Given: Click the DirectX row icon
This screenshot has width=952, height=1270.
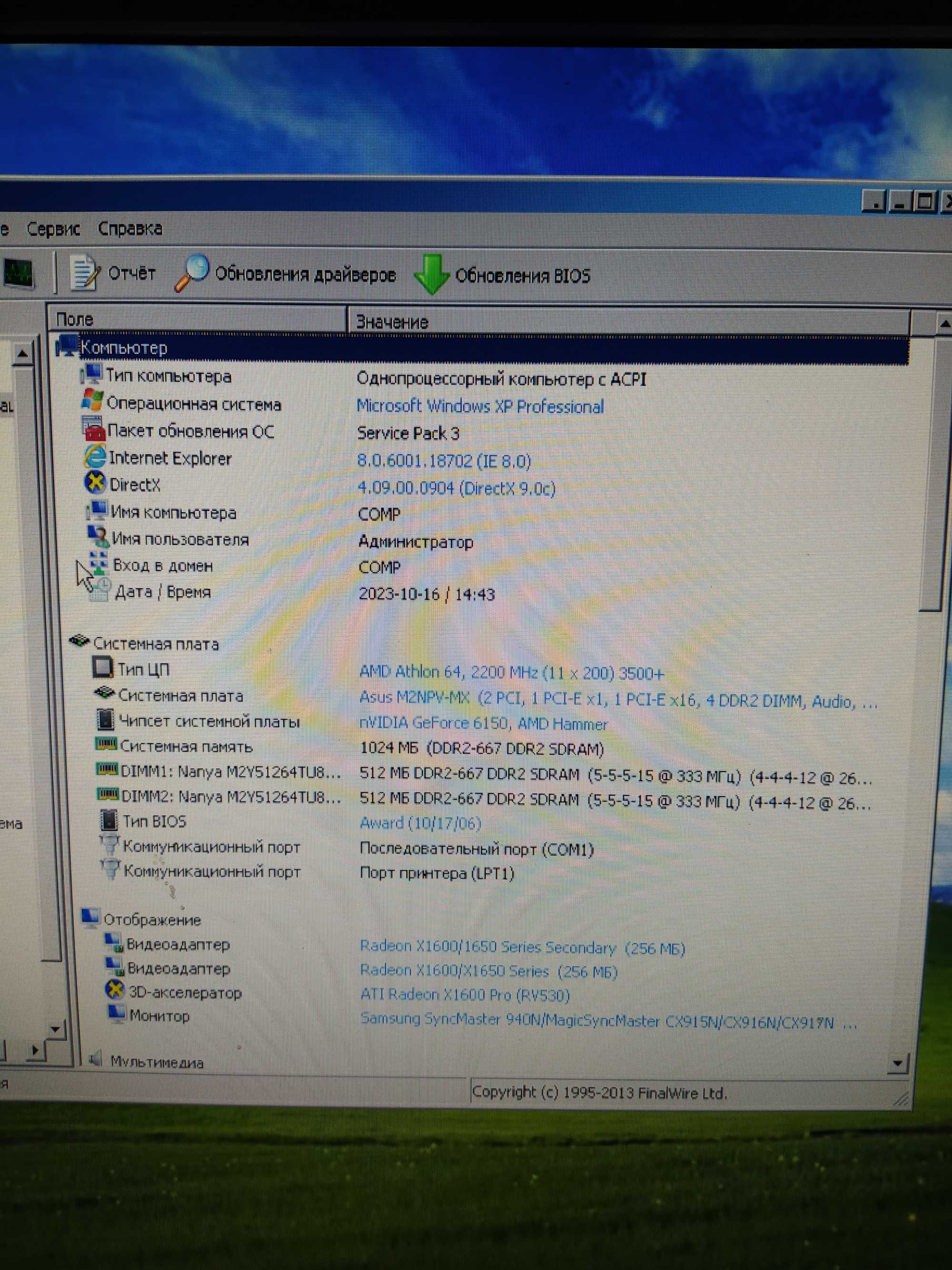Looking at the screenshot, I should 95,482.
